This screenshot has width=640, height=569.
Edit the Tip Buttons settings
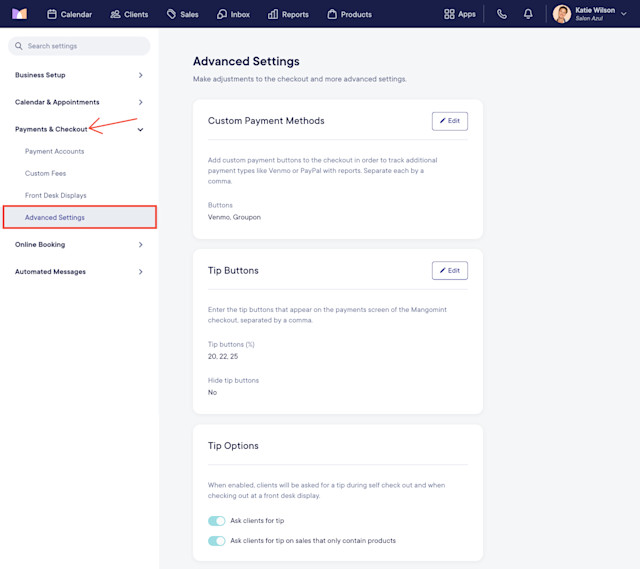point(450,271)
